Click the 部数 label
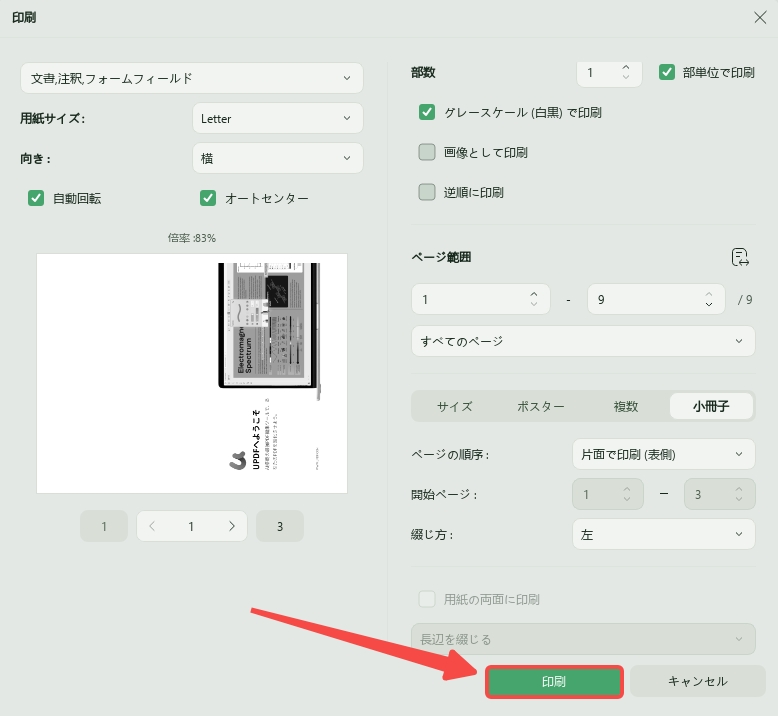This screenshot has height=716, width=778. tap(423, 72)
